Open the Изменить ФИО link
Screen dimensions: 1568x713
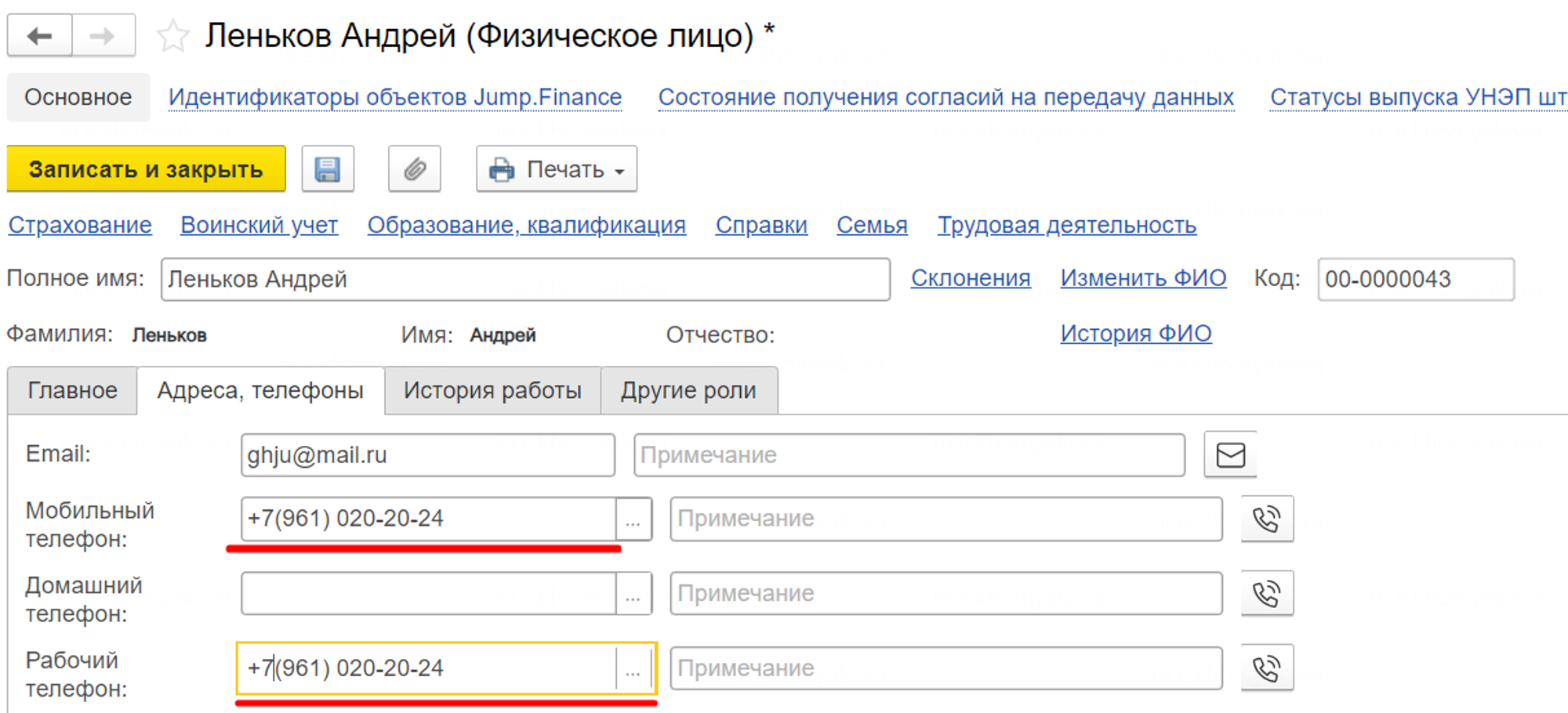tap(1143, 278)
